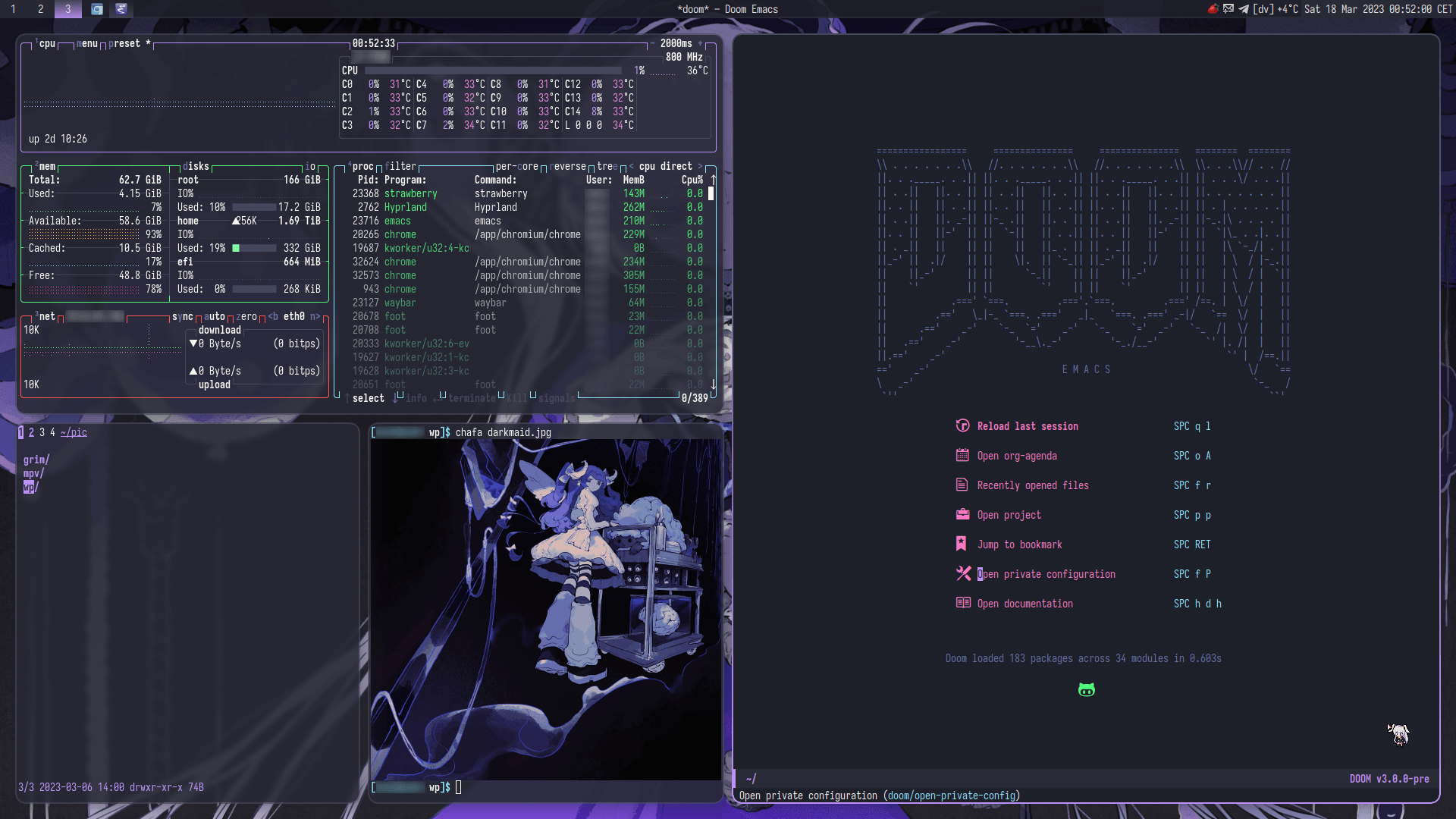1456x819 pixels.
Task: Open the ~/pic link in the file manager
Action: [74, 432]
